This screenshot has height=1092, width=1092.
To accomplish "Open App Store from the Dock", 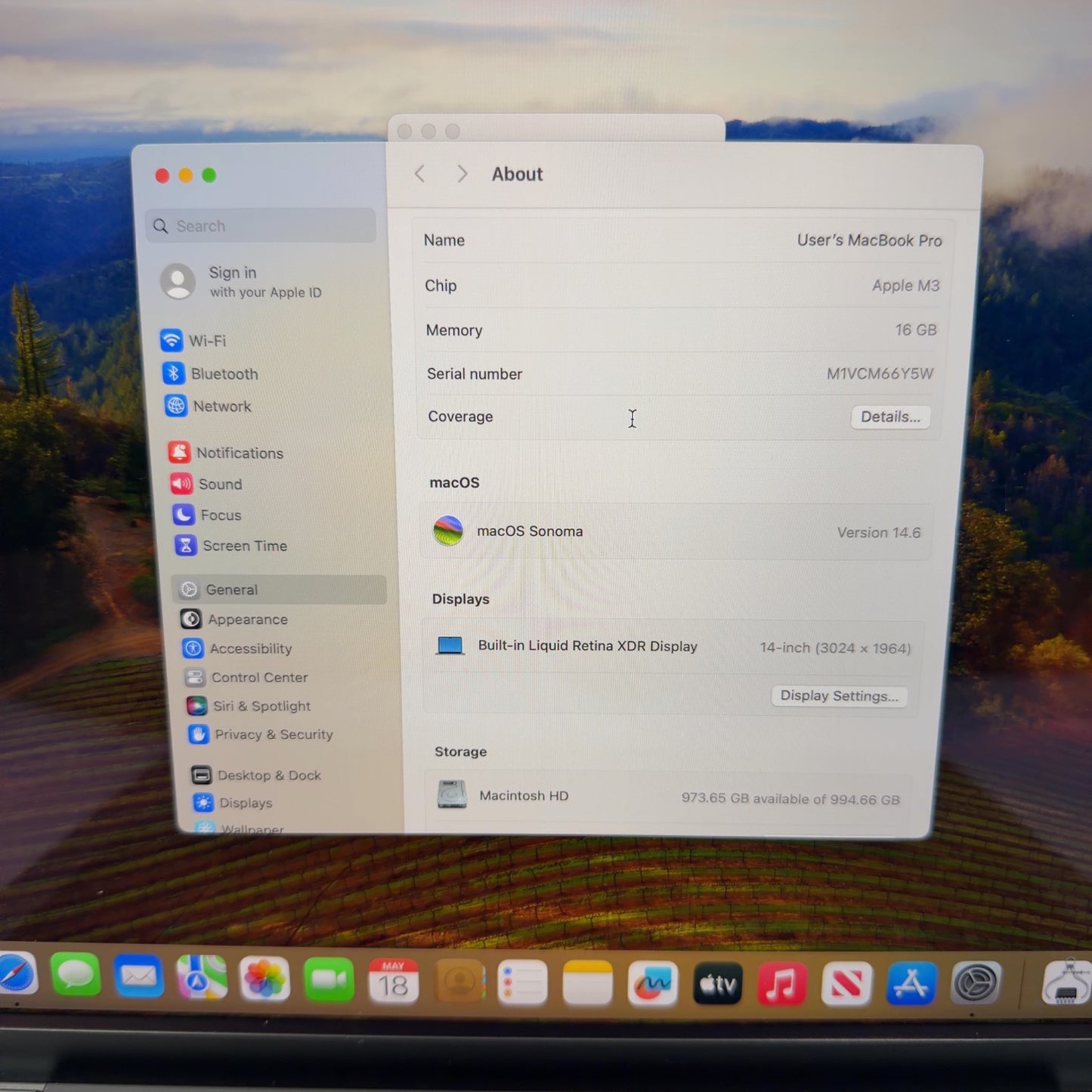I will (x=911, y=984).
